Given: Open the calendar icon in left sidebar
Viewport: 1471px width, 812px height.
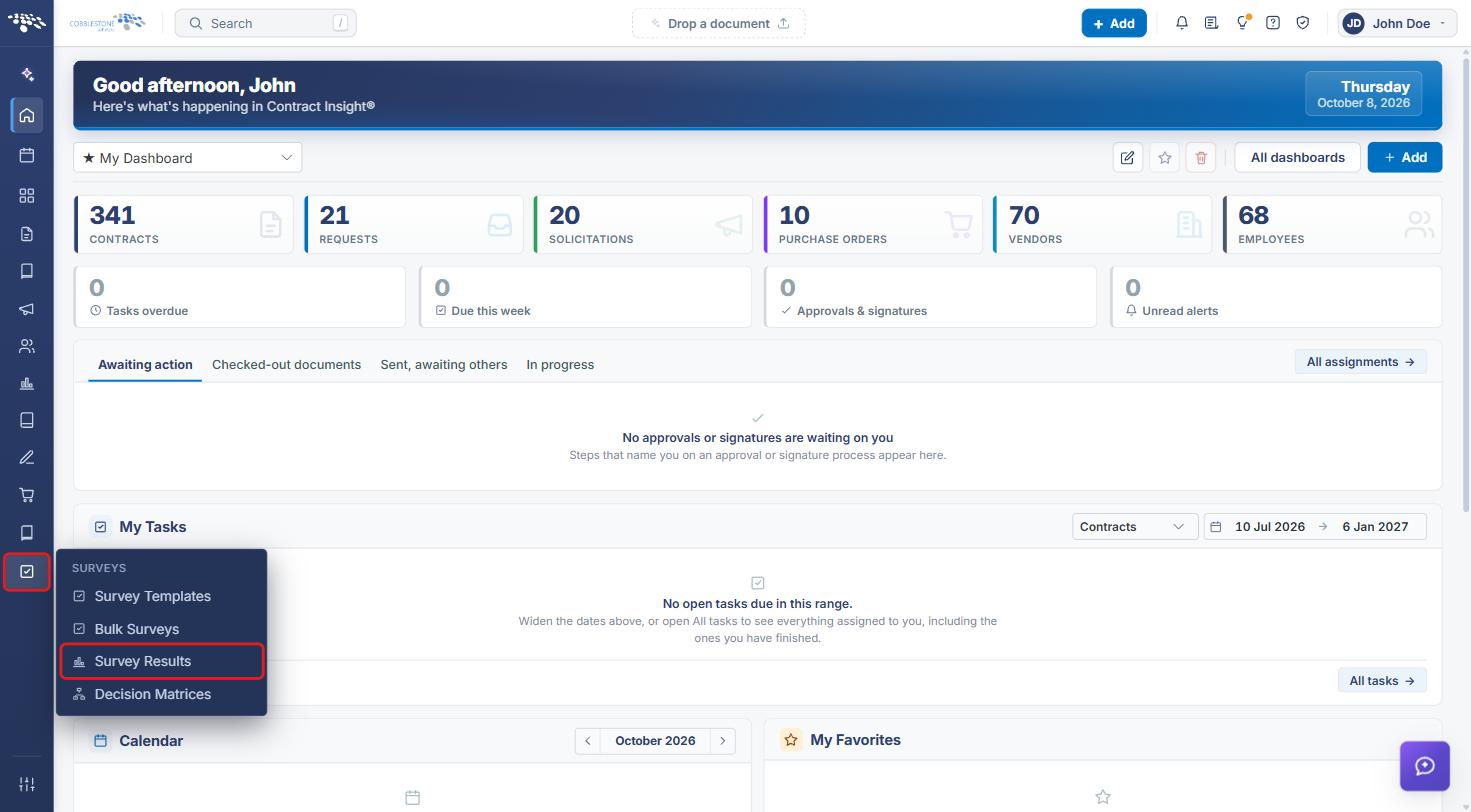Looking at the screenshot, I should click(27, 155).
